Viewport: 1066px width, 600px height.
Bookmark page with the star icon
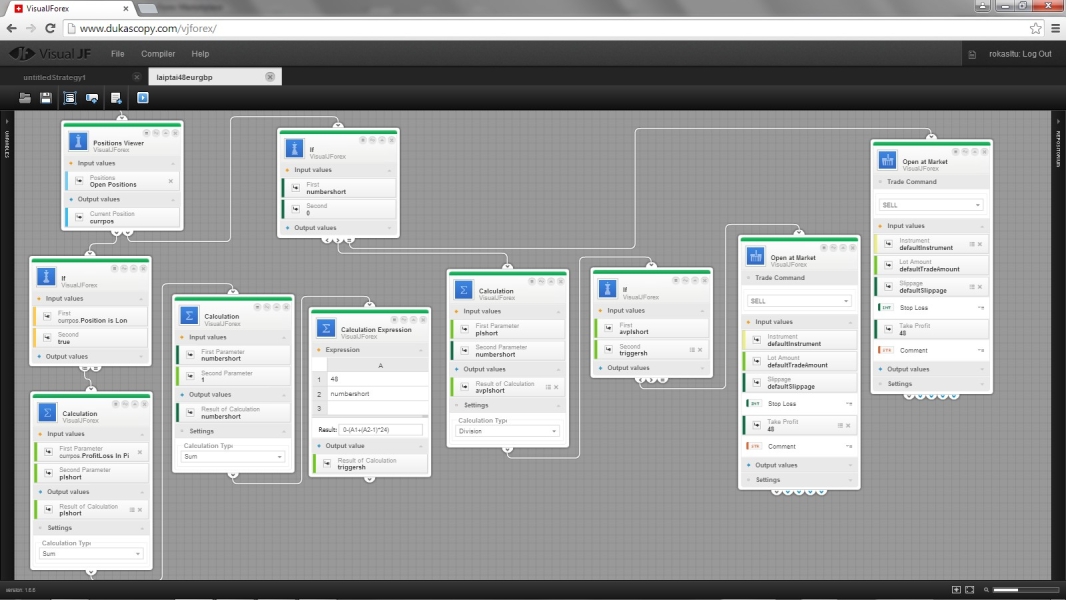point(1035,29)
